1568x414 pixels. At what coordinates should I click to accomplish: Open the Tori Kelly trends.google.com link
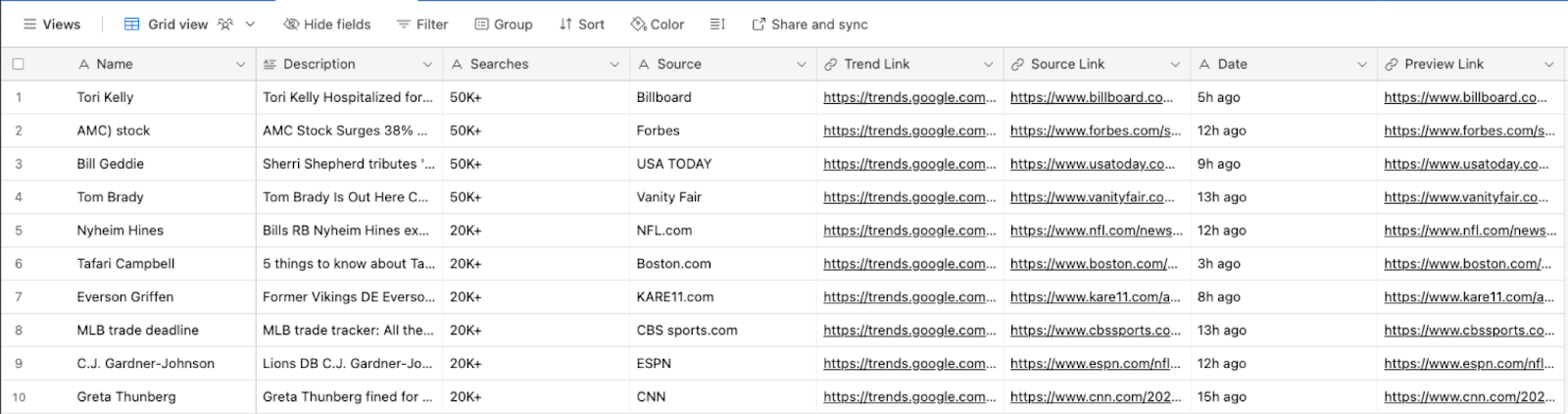[x=909, y=97]
